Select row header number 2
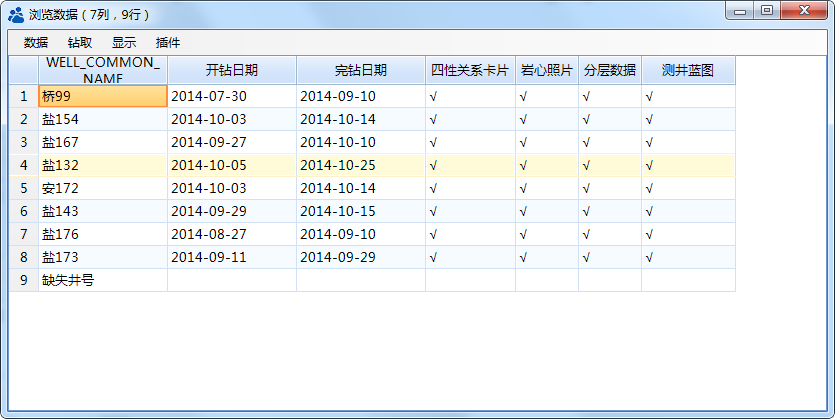 click(24, 119)
